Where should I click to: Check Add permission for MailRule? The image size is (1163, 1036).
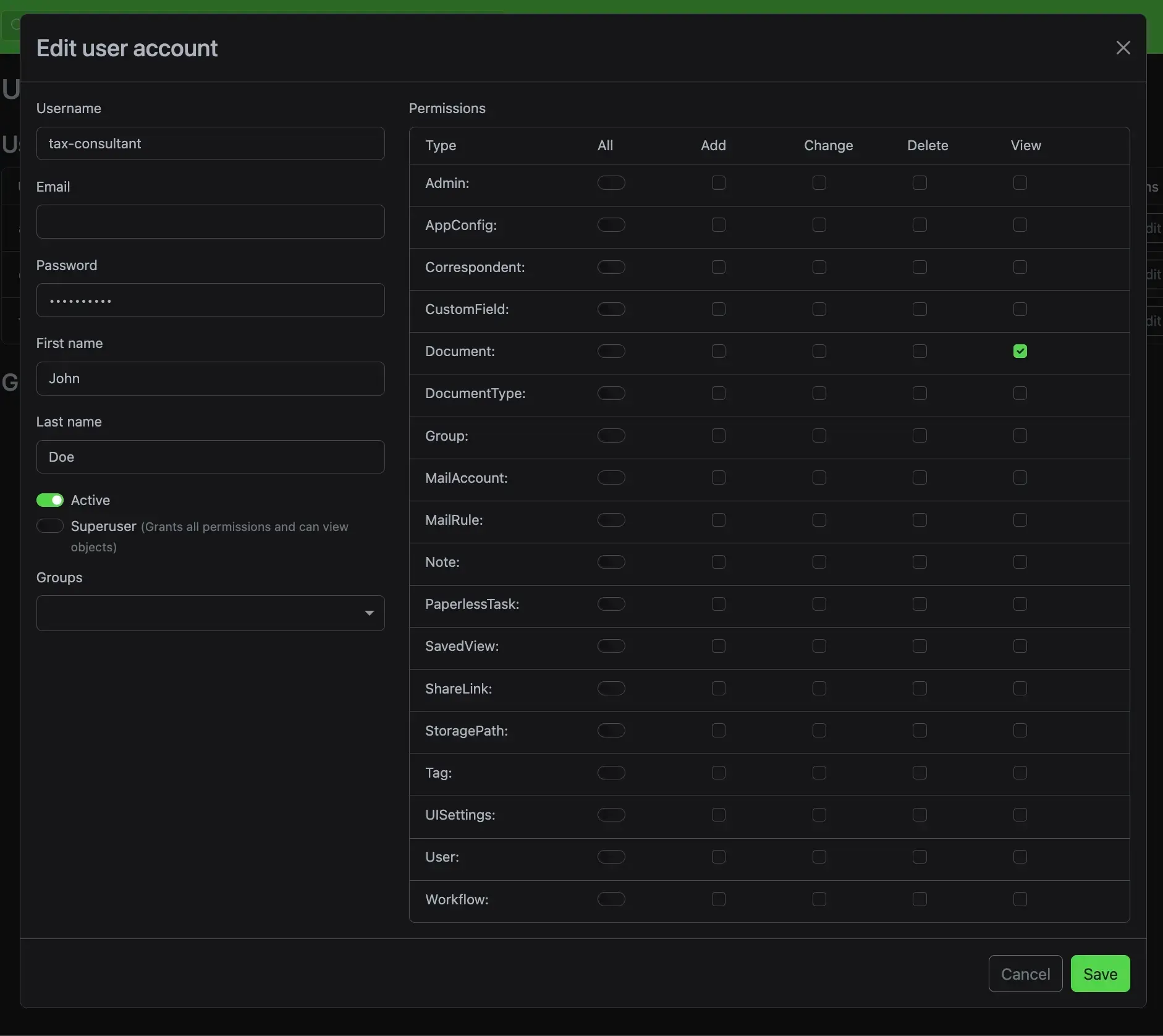[x=719, y=520]
